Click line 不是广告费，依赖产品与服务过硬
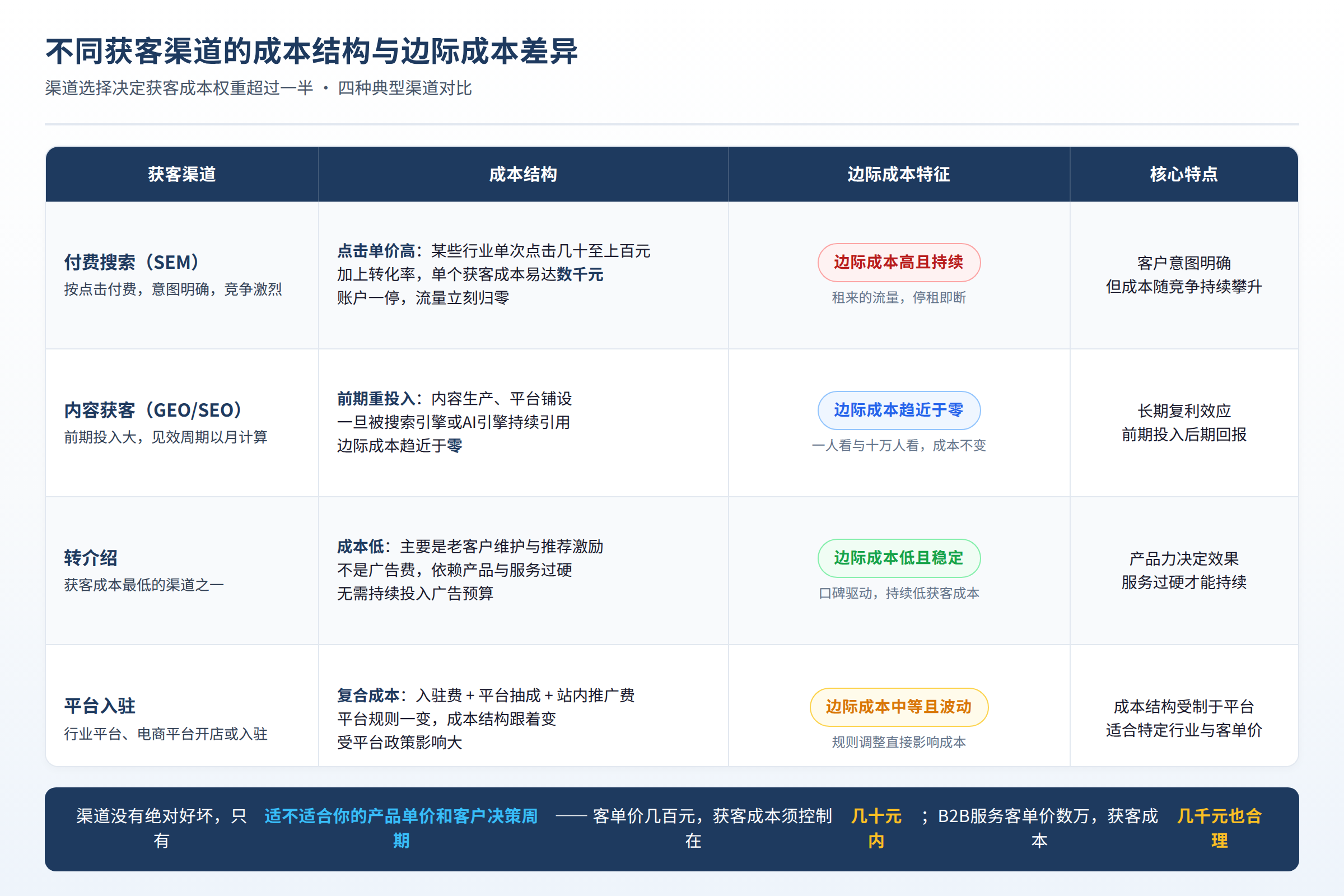1344x896 pixels. 454,570
